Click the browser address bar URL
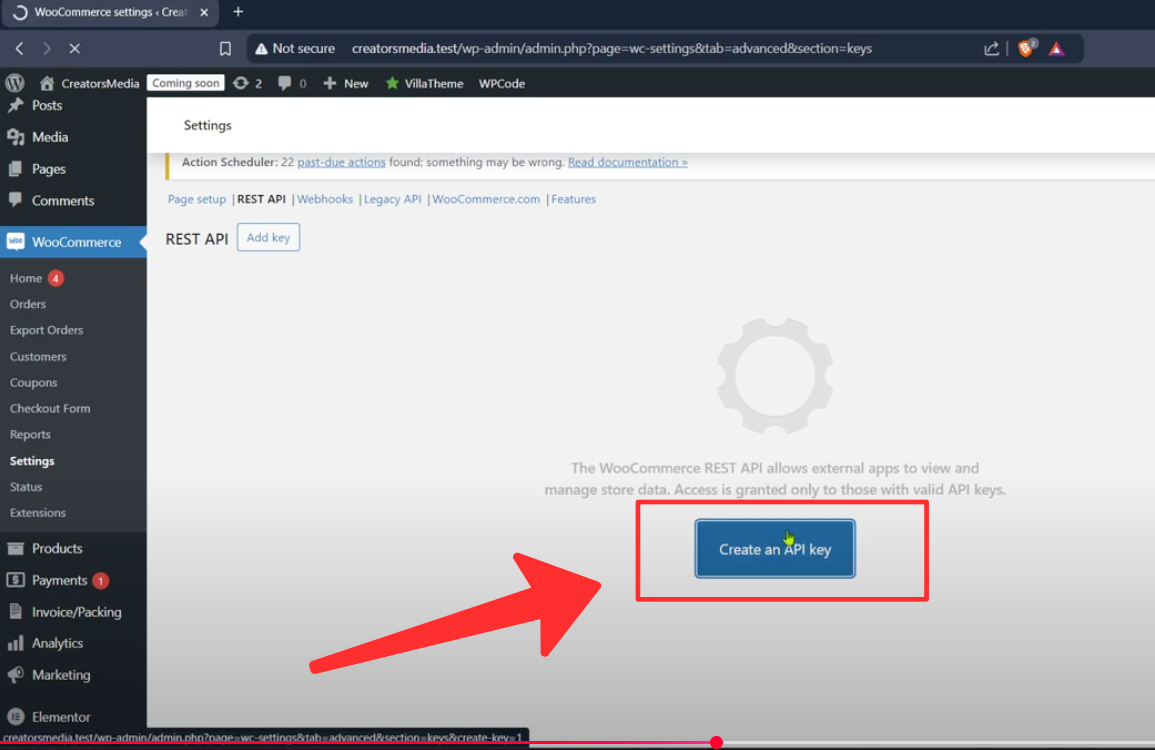The height and width of the screenshot is (750, 1155). [x=611, y=49]
